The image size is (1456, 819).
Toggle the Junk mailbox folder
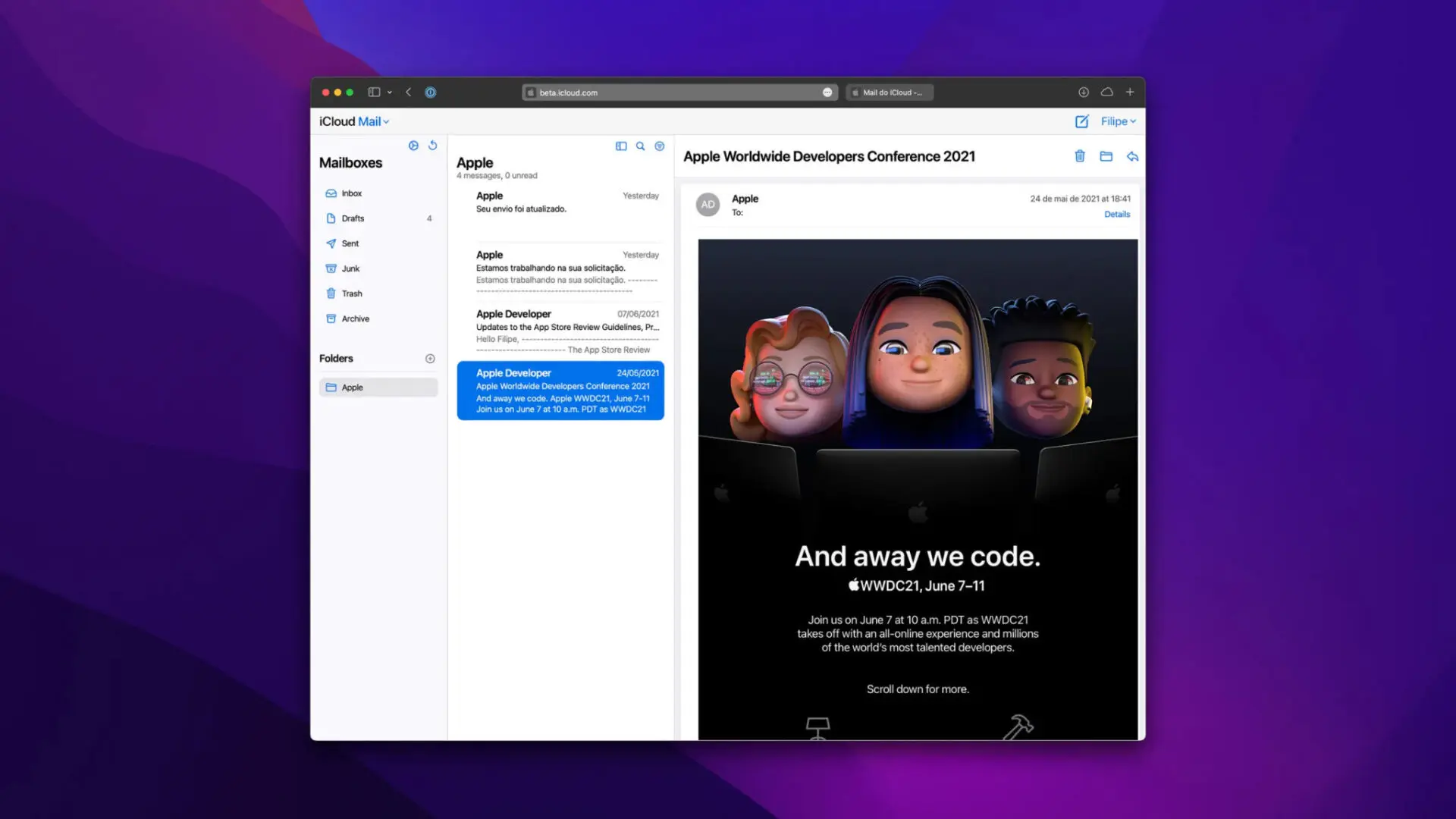tap(350, 268)
